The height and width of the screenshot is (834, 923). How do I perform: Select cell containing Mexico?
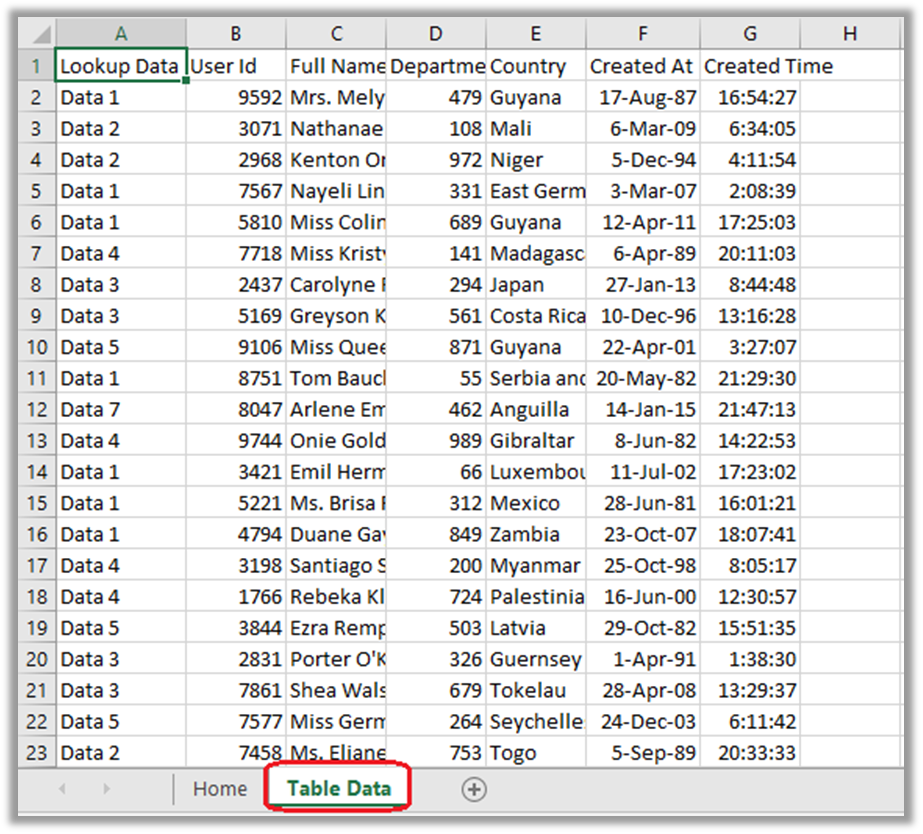(536, 503)
